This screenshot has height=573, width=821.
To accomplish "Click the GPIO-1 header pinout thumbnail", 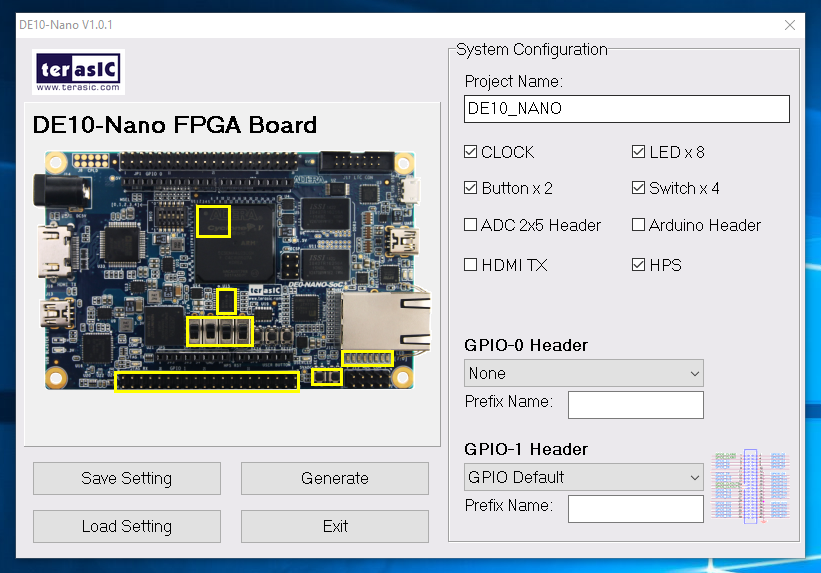I will pos(750,486).
